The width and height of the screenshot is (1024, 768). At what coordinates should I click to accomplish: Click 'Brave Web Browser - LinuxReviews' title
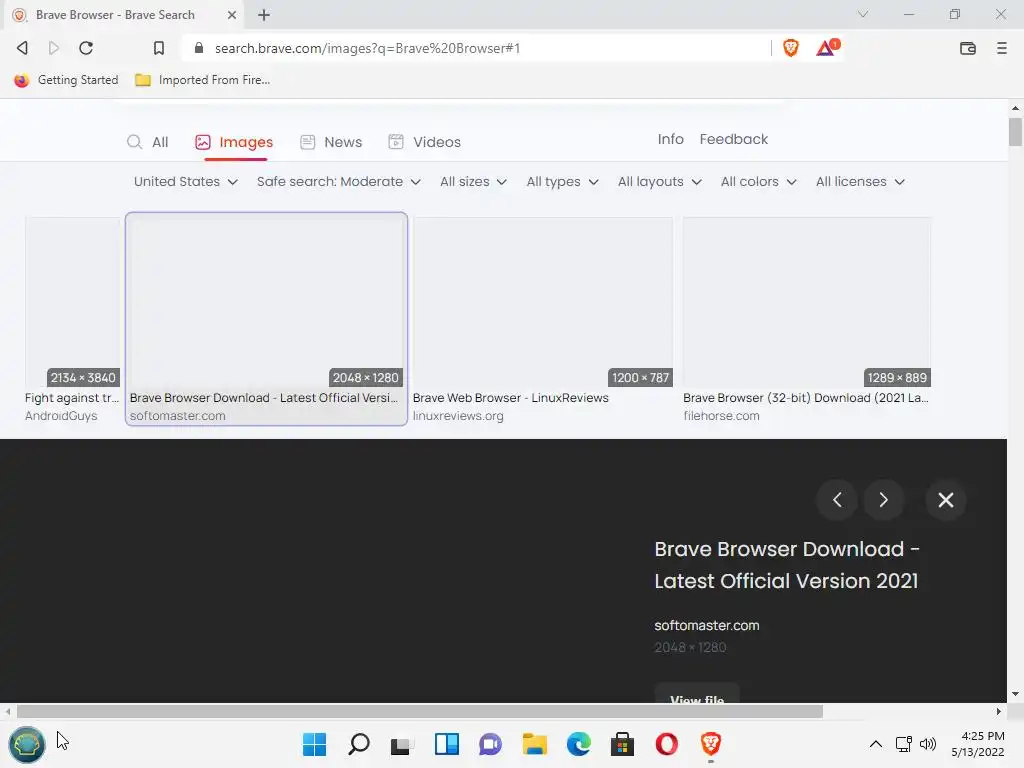click(x=511, y=398)
